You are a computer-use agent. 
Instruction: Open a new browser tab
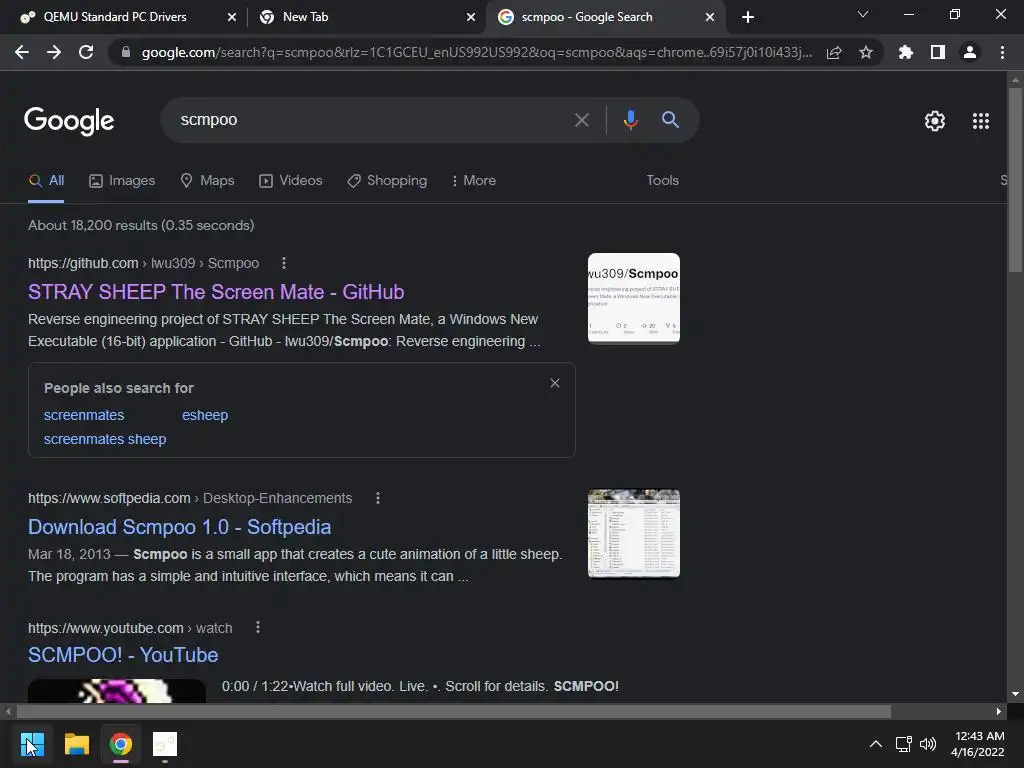(x=748, y=17)
